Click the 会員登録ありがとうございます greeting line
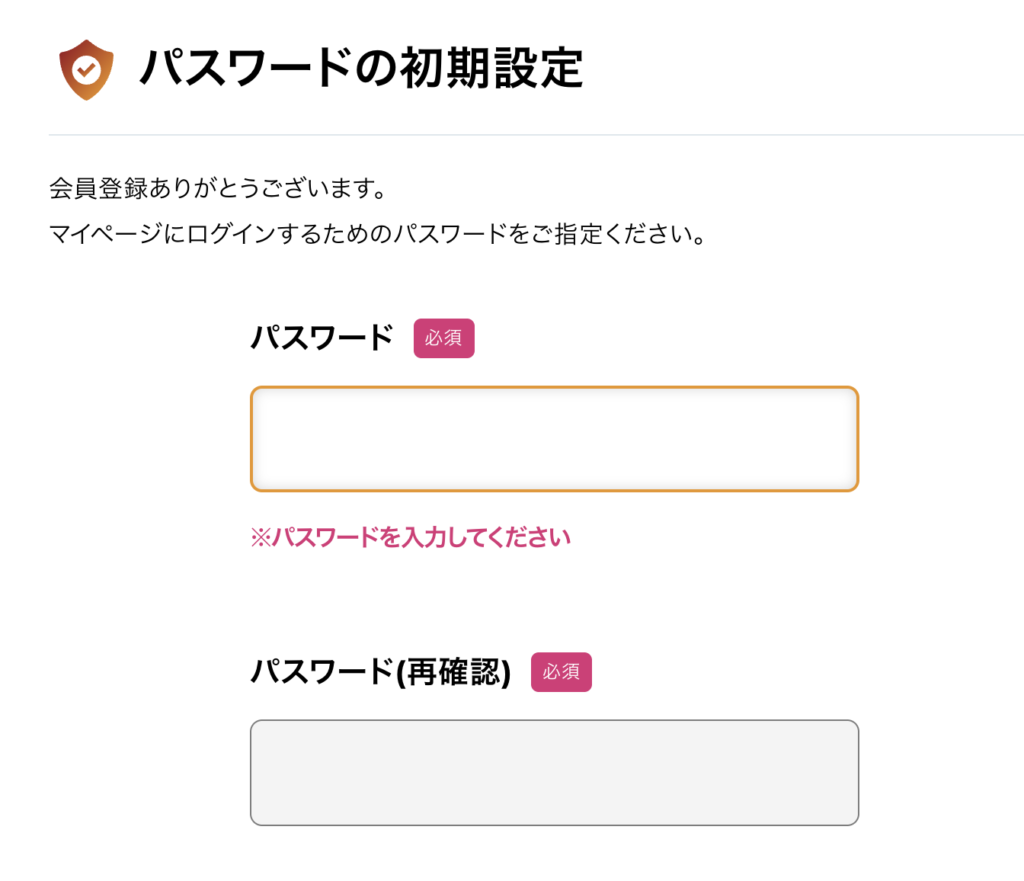Image resolution: width=1024 pixels, height=881 pixels. tap(217, 188)
